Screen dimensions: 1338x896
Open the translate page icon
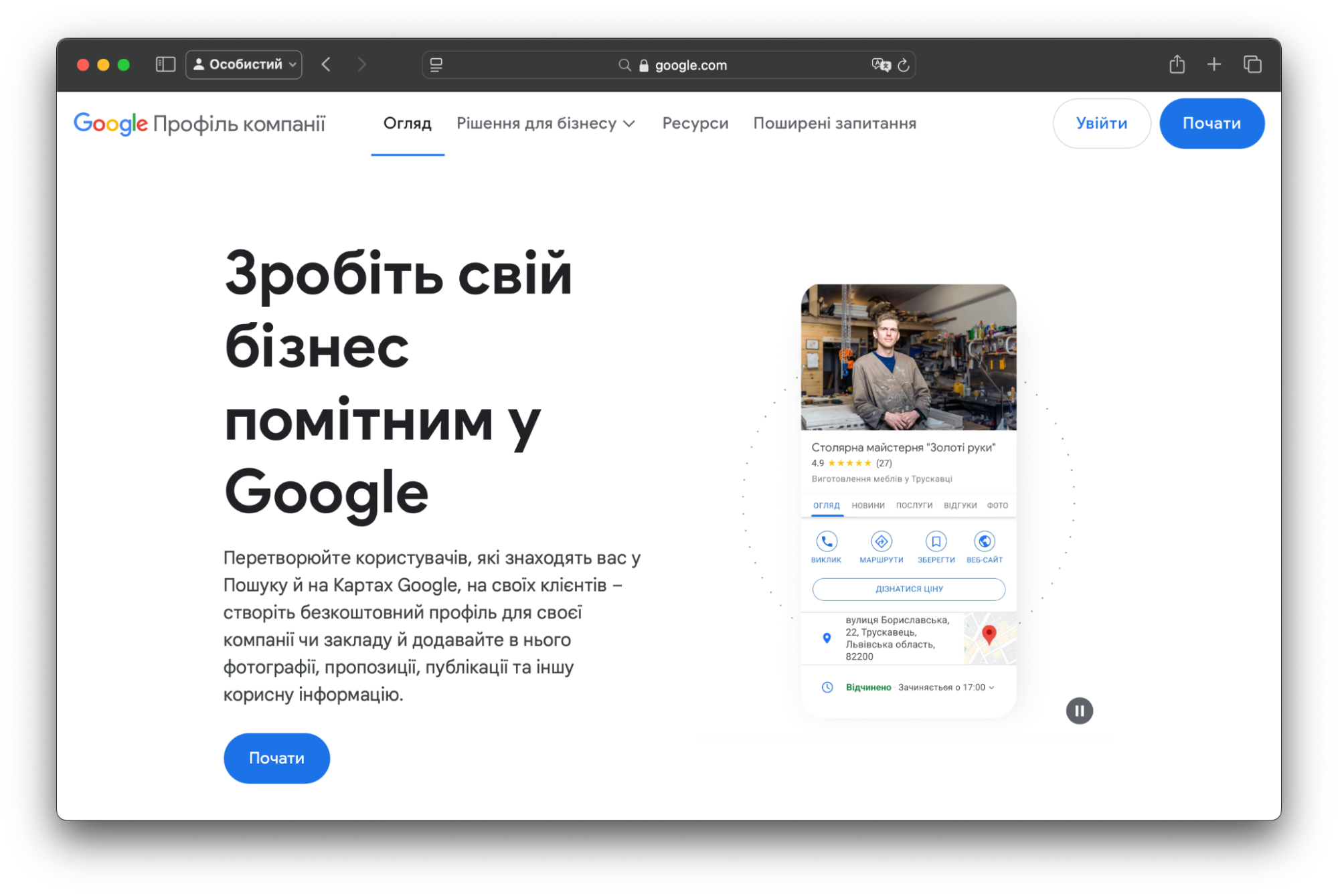[x=881, y=65]
